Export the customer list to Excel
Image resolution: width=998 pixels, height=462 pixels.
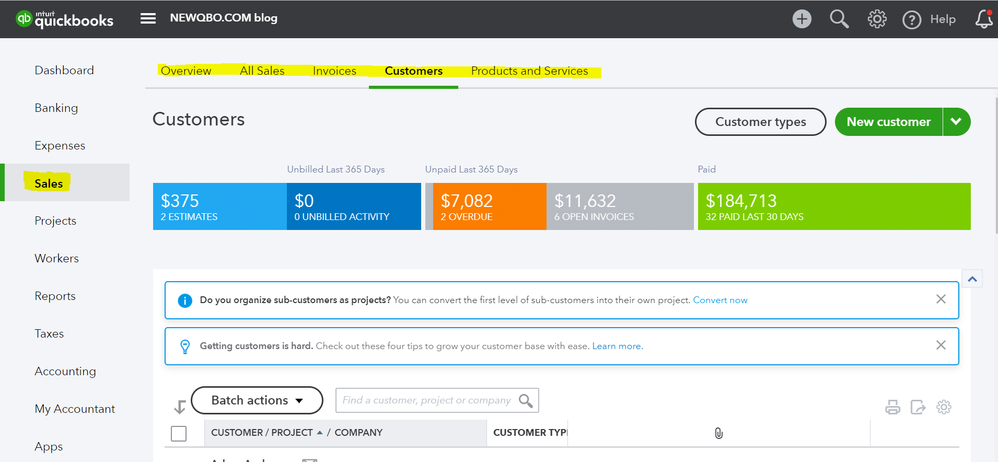[918, 407]
